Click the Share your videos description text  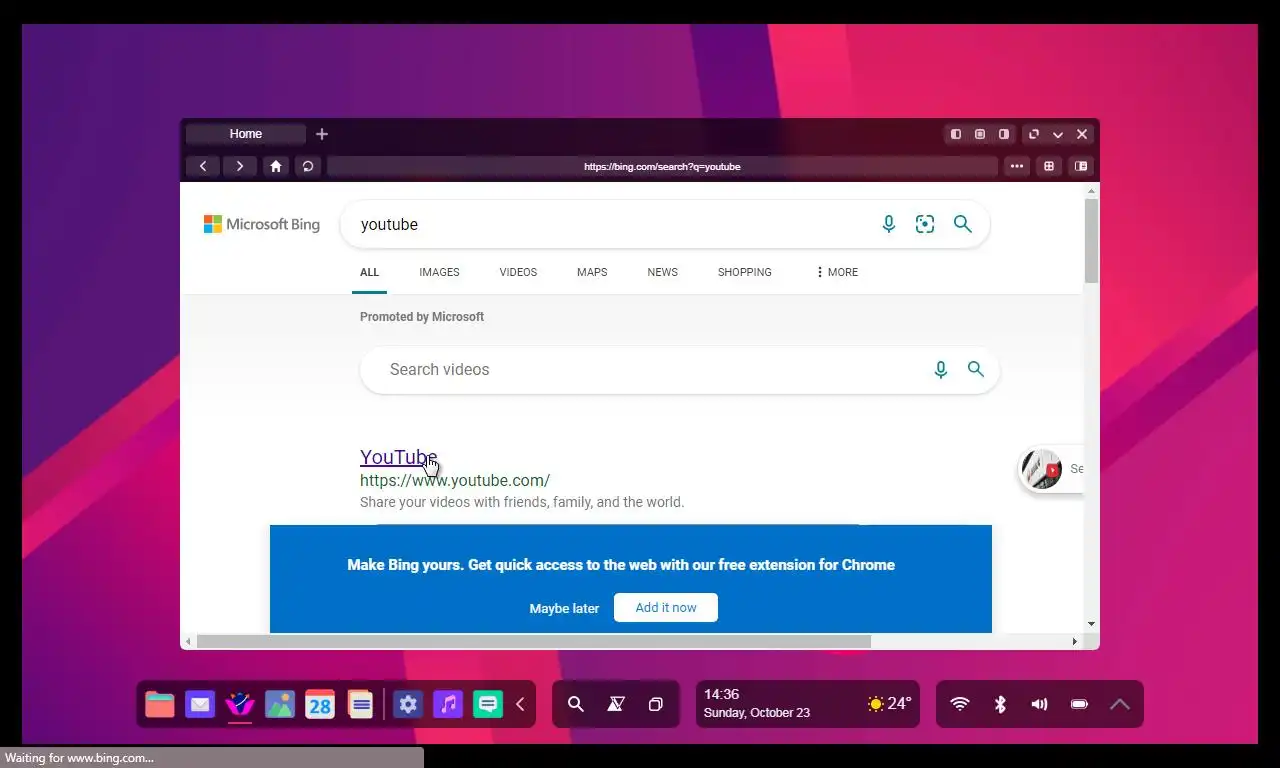tap(522, 502)
